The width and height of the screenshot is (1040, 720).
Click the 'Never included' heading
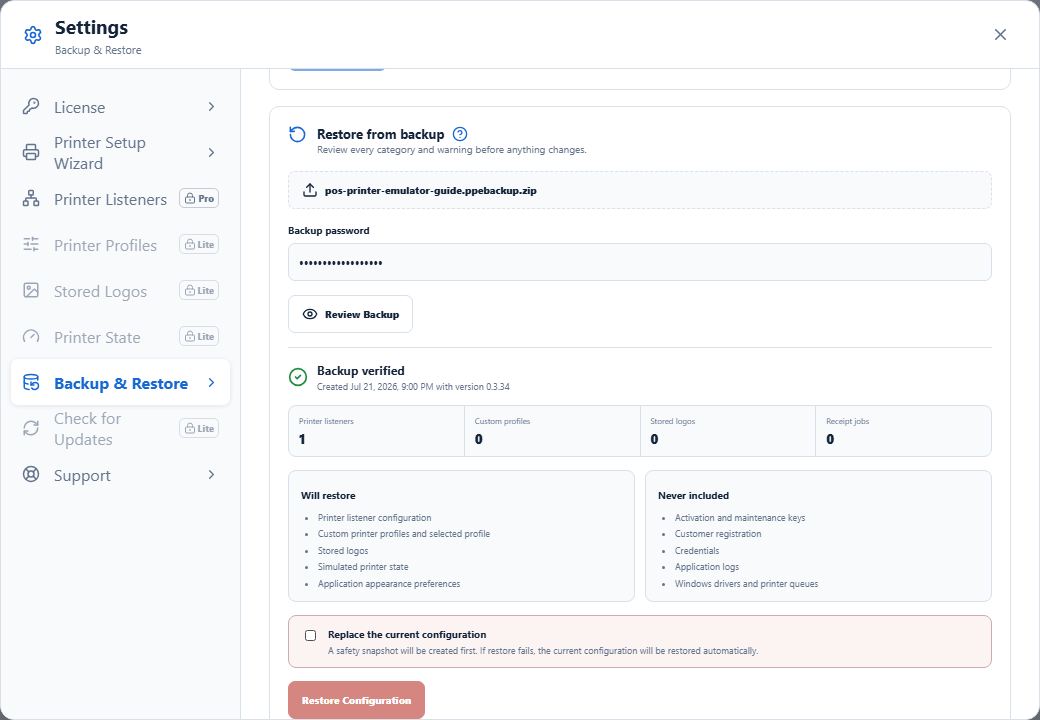tap(693, 495)
